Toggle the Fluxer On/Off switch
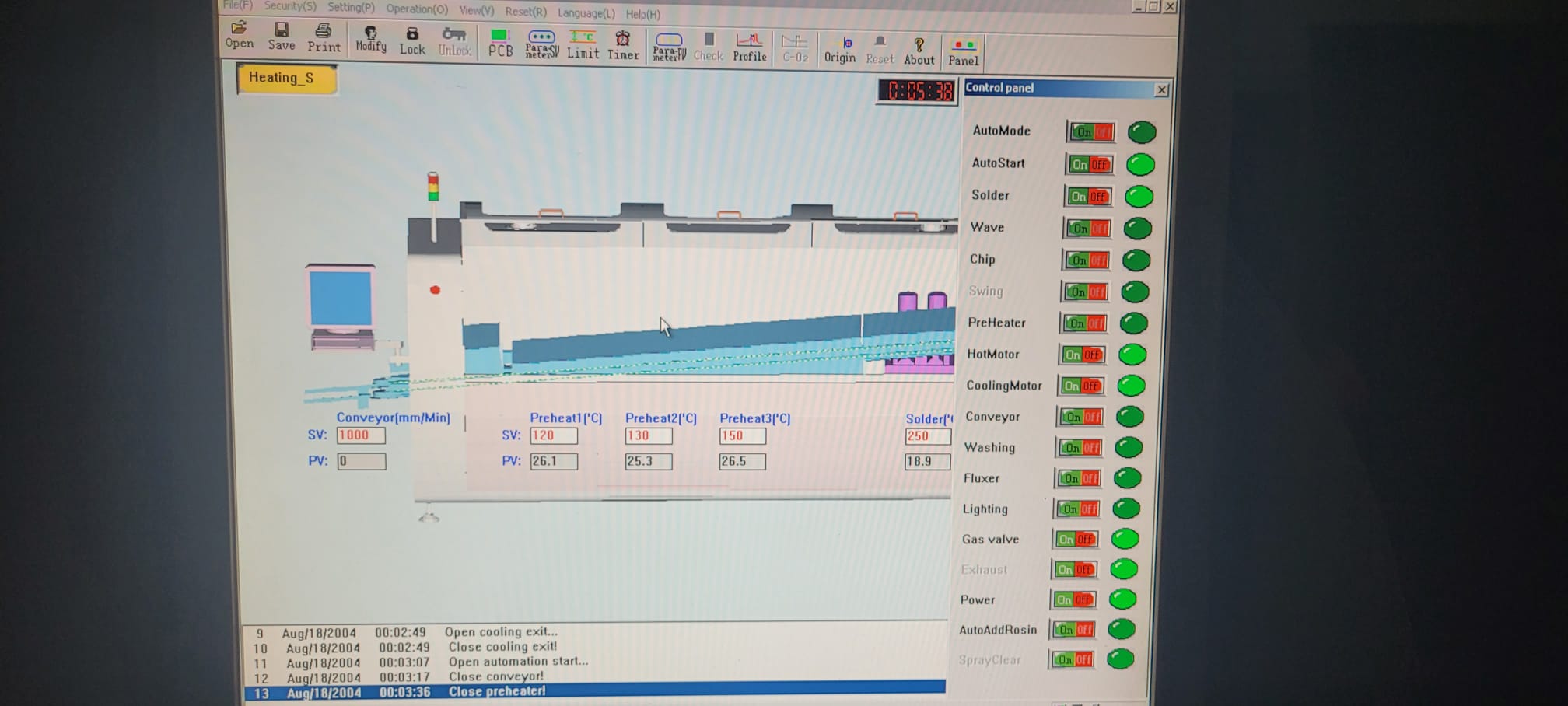Image resolution: width=1568 pixels, height=706 pixels. point(1078,478)
